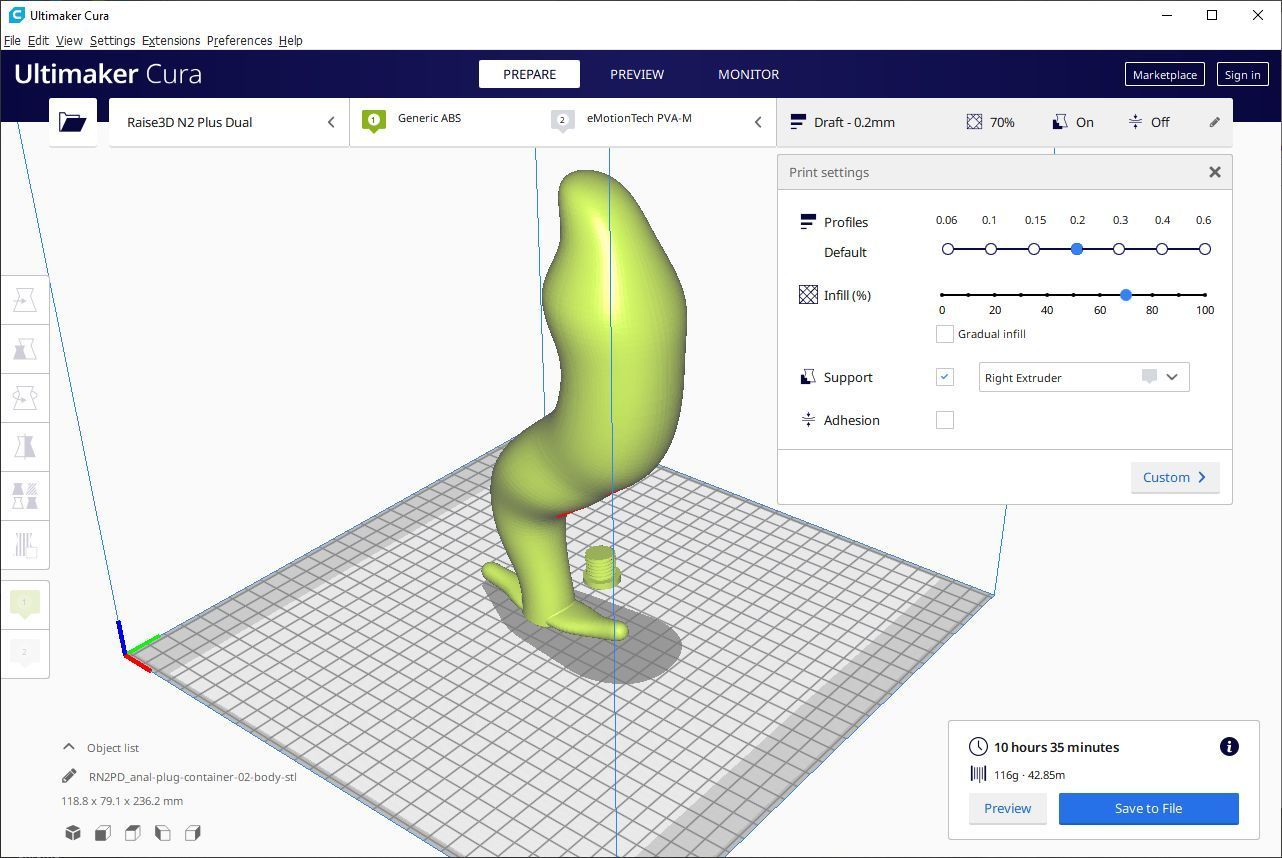
Task: Uncheck the Support checkbox
Action: [945, 377]
